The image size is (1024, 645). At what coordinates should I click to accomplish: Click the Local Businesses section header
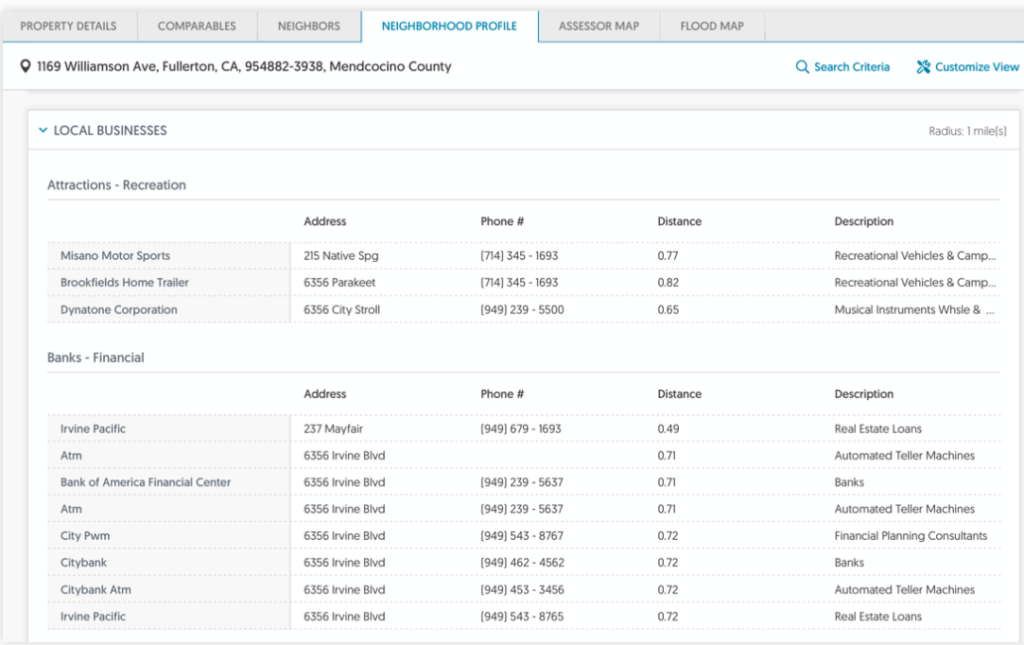click(x=110, y=131)
